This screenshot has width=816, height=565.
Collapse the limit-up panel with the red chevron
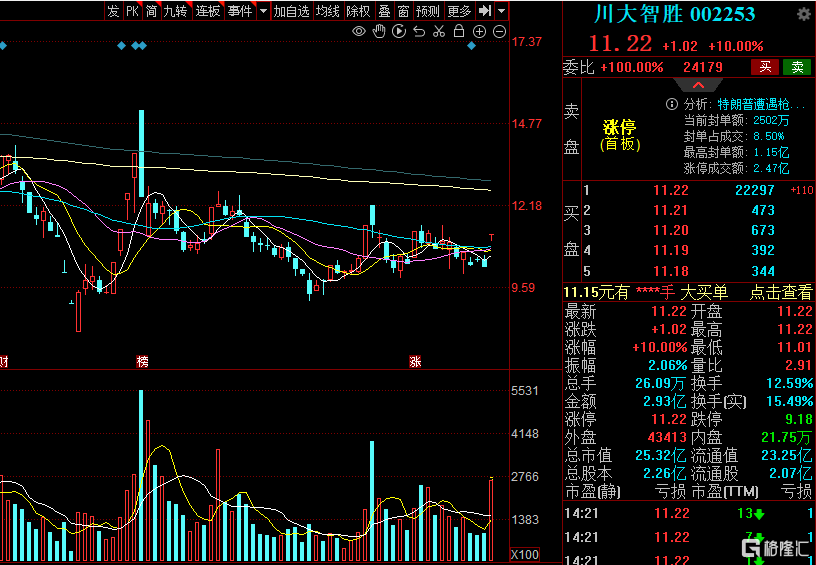pyautogui.click(x=698, y=85)
